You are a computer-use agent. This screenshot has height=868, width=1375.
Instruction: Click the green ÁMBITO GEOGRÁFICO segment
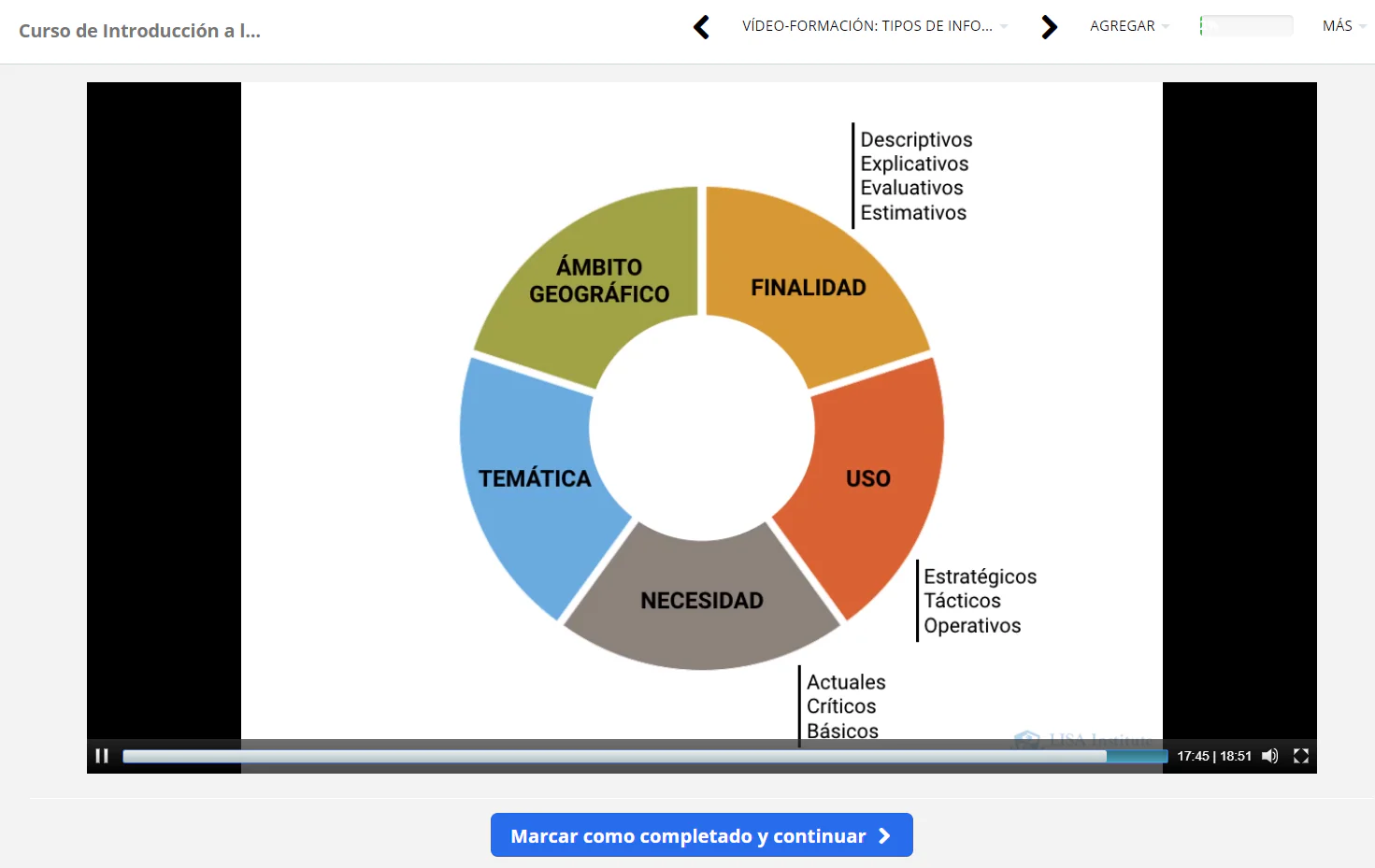point(599,280)
